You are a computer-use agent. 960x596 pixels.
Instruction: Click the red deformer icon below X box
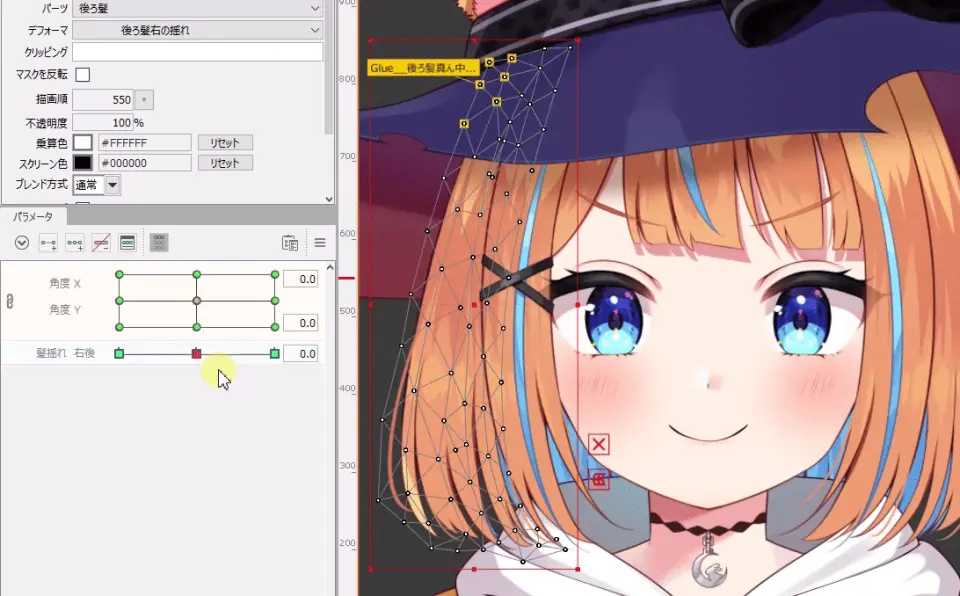[x=599, y=480]
